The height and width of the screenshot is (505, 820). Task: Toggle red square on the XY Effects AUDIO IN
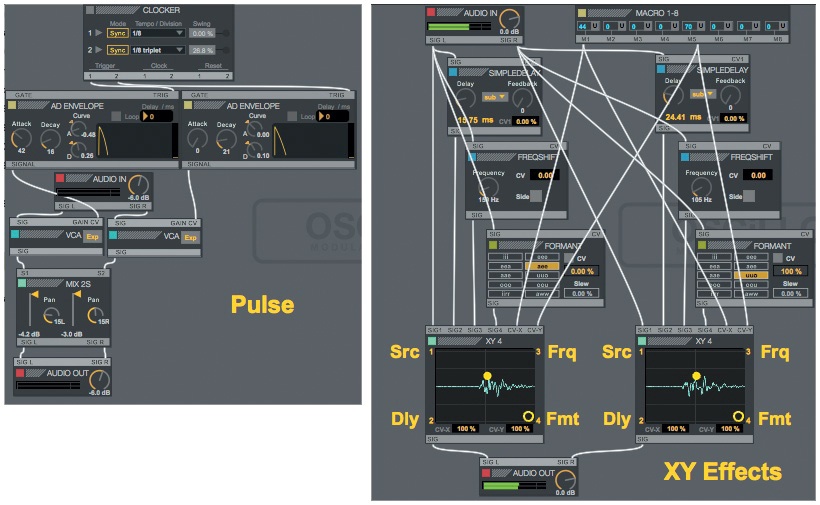[x=431, y=12]
